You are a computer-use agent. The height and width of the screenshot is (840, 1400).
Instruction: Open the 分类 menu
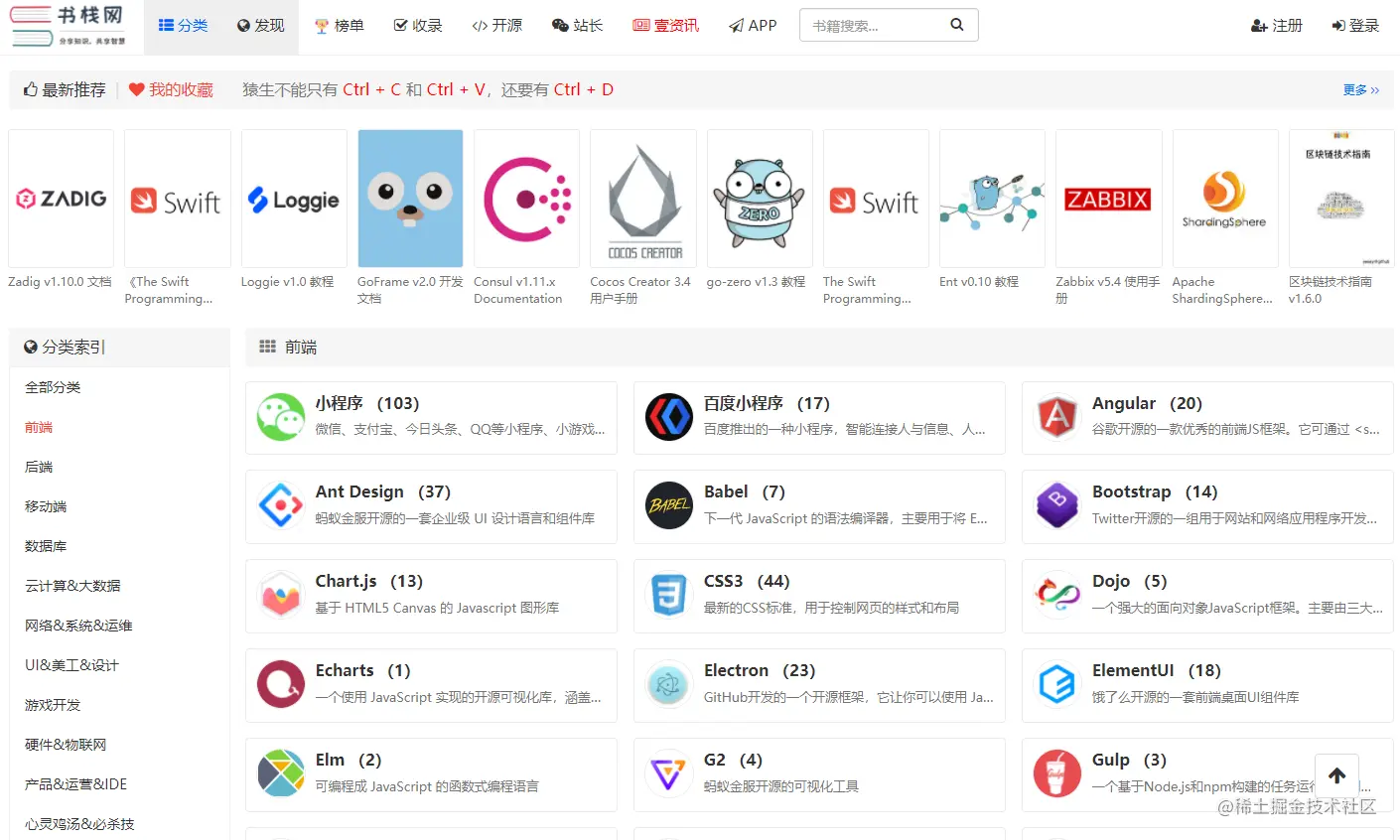184,26
